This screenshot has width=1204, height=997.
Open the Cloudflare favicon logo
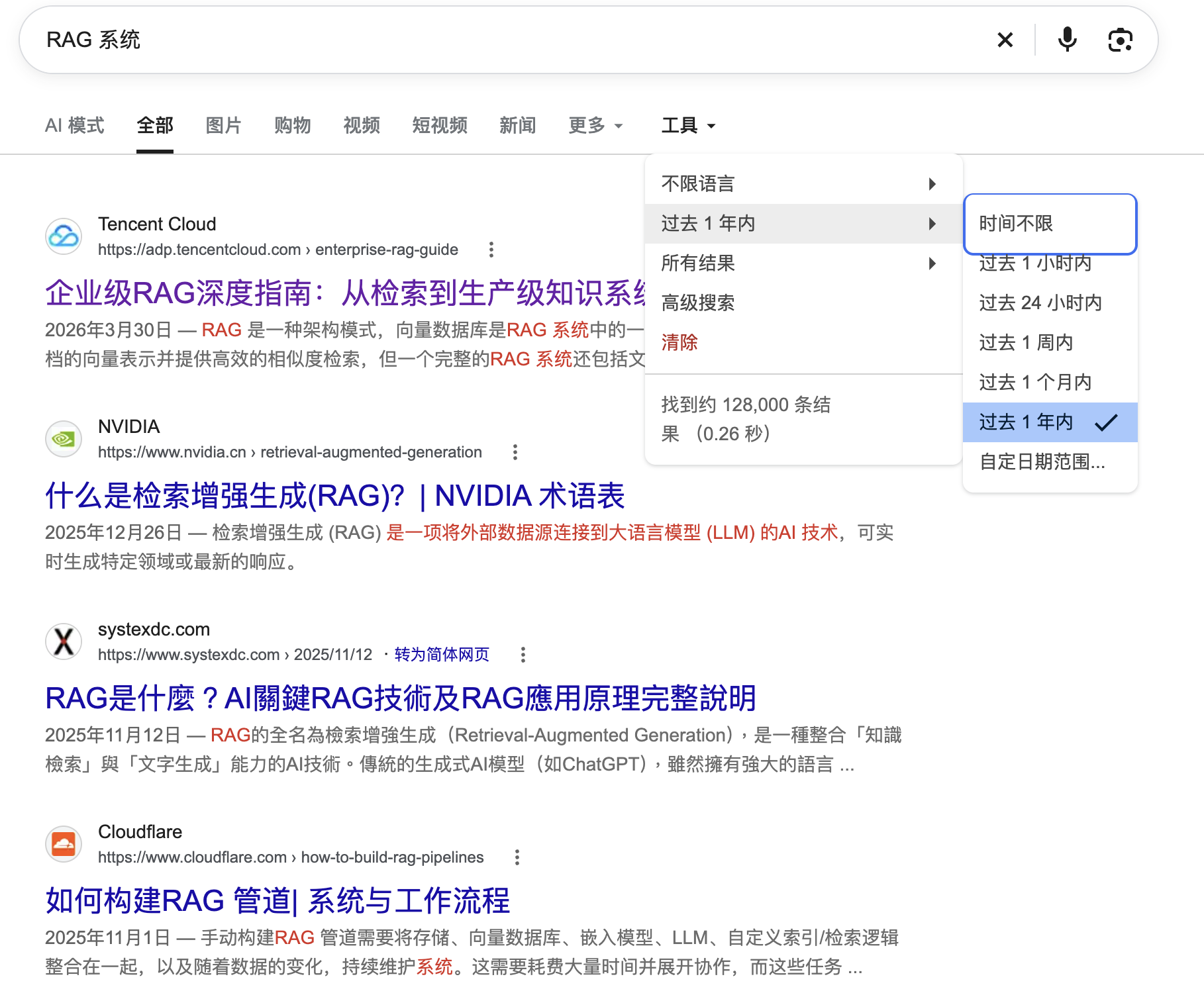[64, 844]
